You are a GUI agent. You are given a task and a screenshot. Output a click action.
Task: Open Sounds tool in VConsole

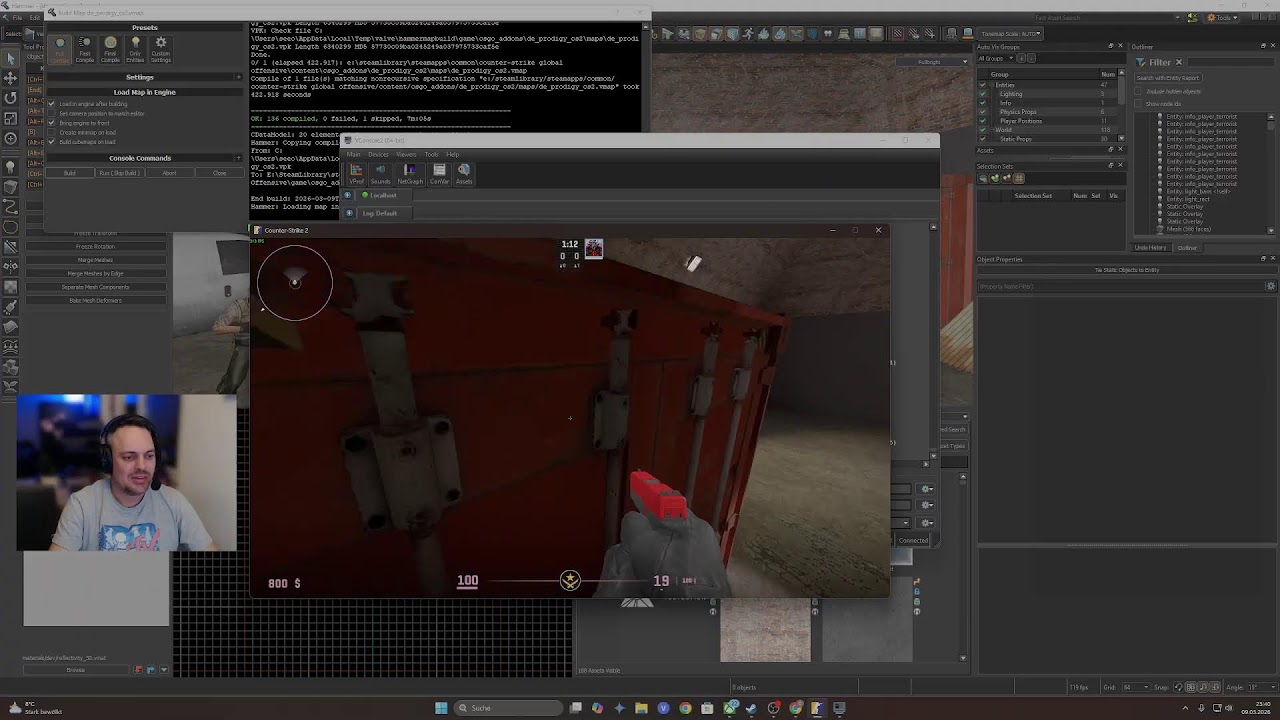coord(380,174)
